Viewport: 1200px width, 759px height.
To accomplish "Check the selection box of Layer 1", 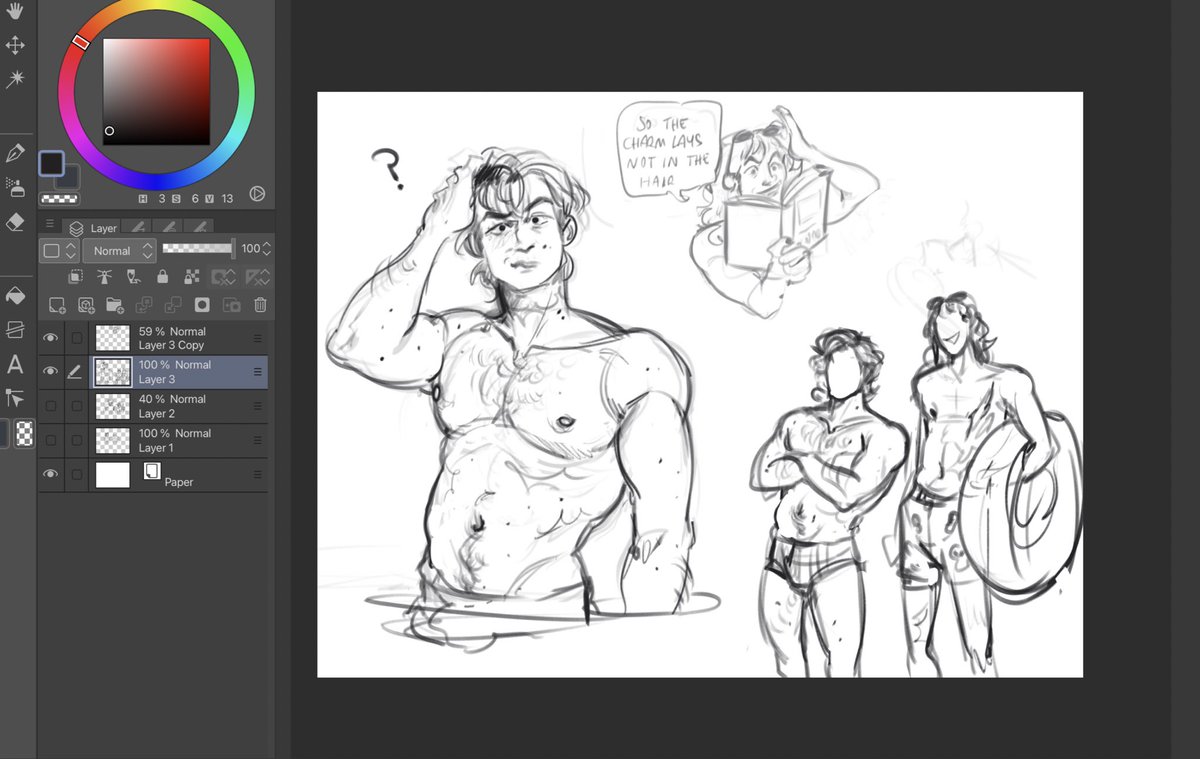I will [x=77, y=440].
